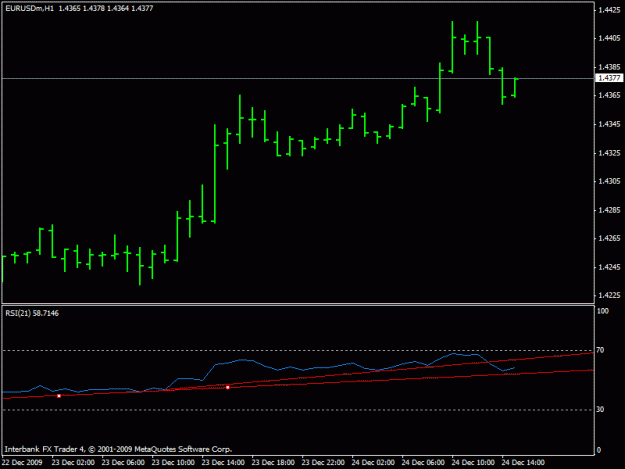This screenshot has height=469, width=625.
Task: Click the 24 Dec 06:00 time label
Action: [x=423, y=462]
